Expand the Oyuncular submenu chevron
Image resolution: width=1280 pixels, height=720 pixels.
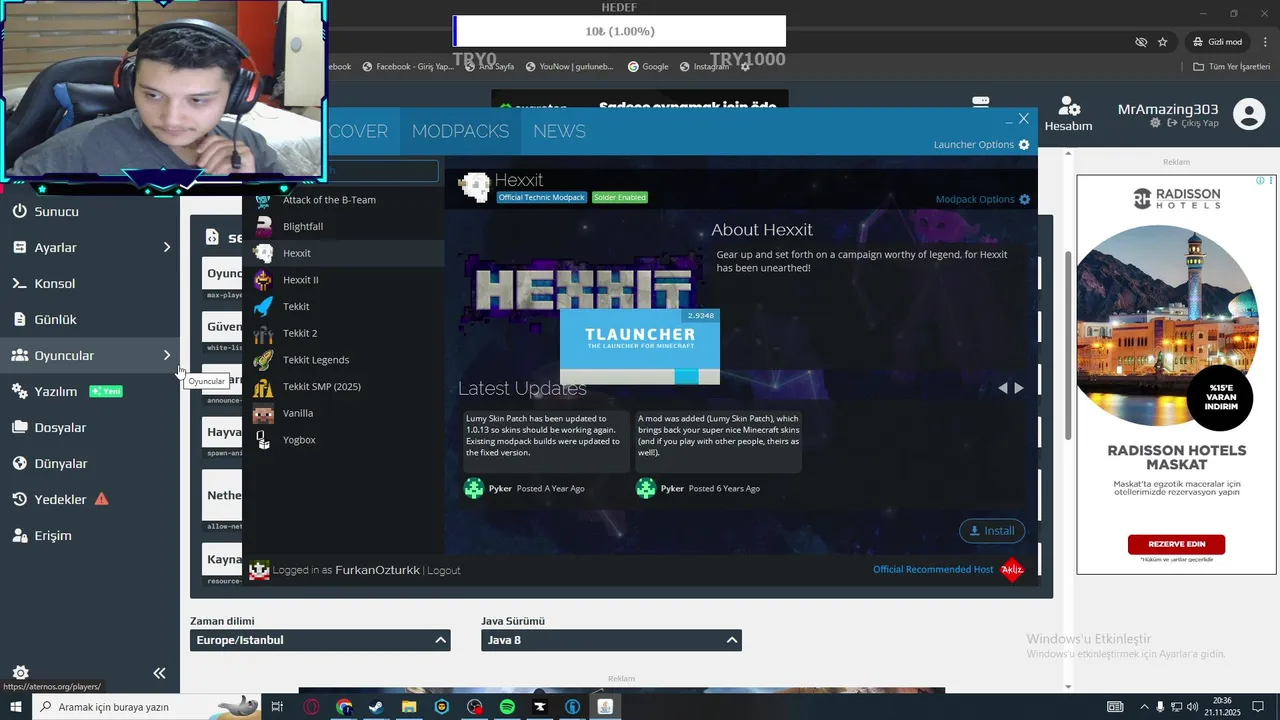[x=167, y=355]
